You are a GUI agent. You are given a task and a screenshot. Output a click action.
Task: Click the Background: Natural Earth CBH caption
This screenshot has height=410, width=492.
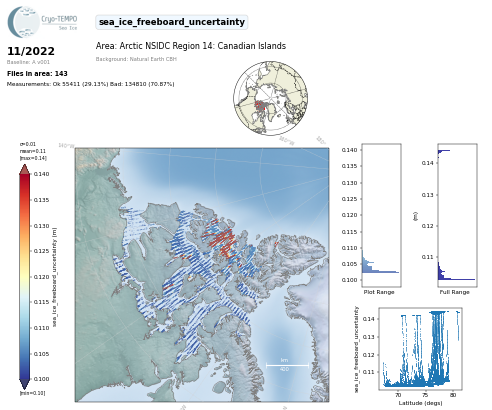pos(136,59)
